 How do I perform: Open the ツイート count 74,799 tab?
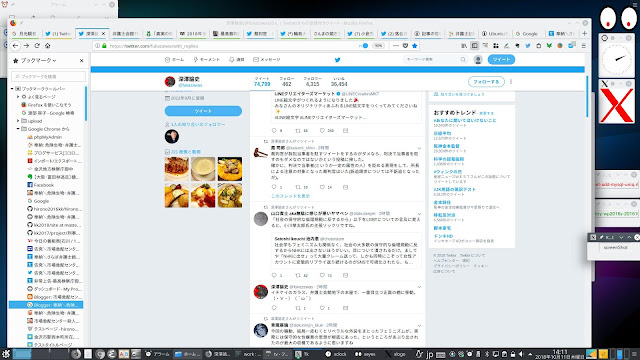262,82
